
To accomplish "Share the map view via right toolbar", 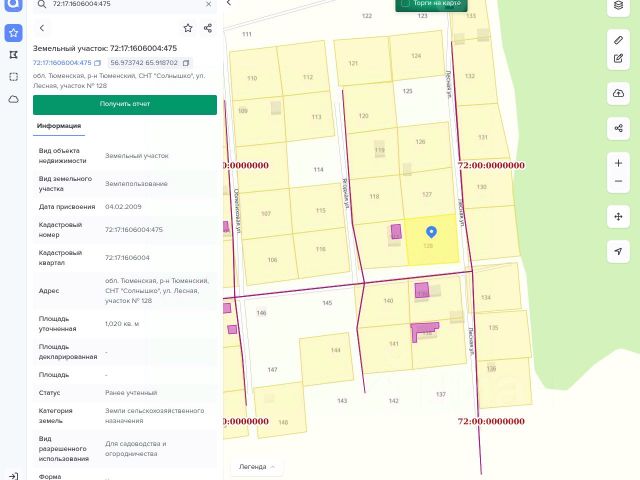I will (618, 129).
